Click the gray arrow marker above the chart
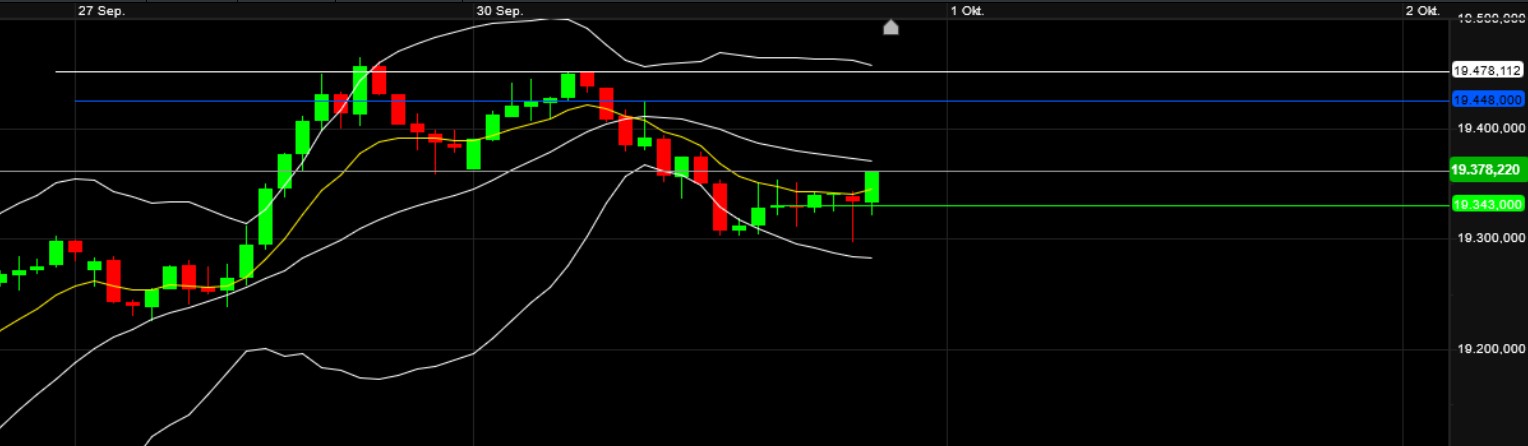Image resolution: width=1528 pixels, height=446 pixels. pos(891,27)
